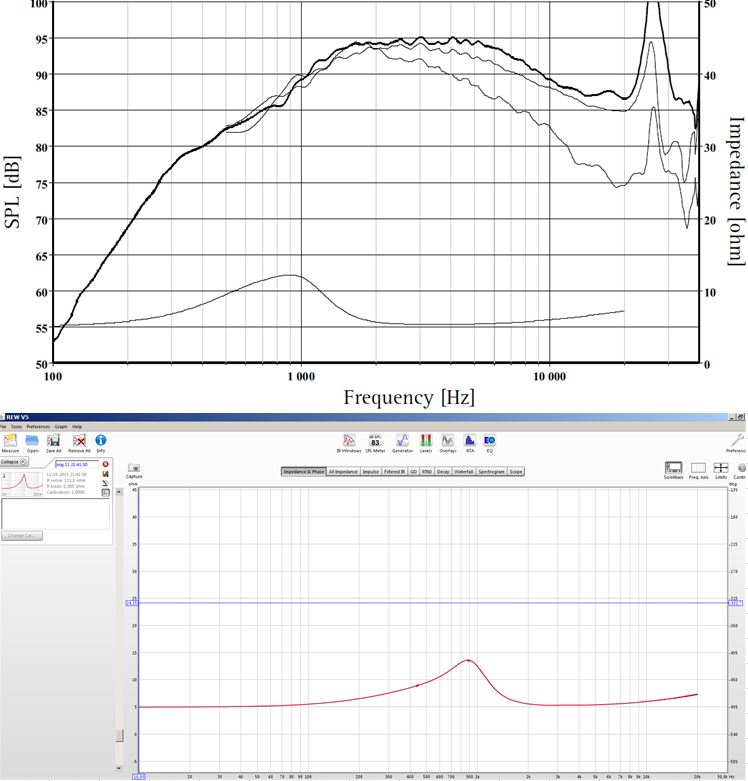
Task: Click the Save All icon
Action: click(x=53, y=441)
